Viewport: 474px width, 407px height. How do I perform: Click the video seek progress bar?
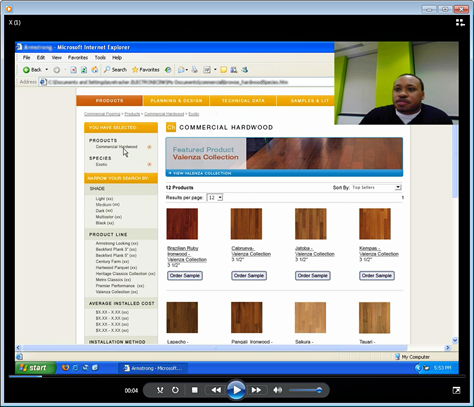(x=237, y=376)
